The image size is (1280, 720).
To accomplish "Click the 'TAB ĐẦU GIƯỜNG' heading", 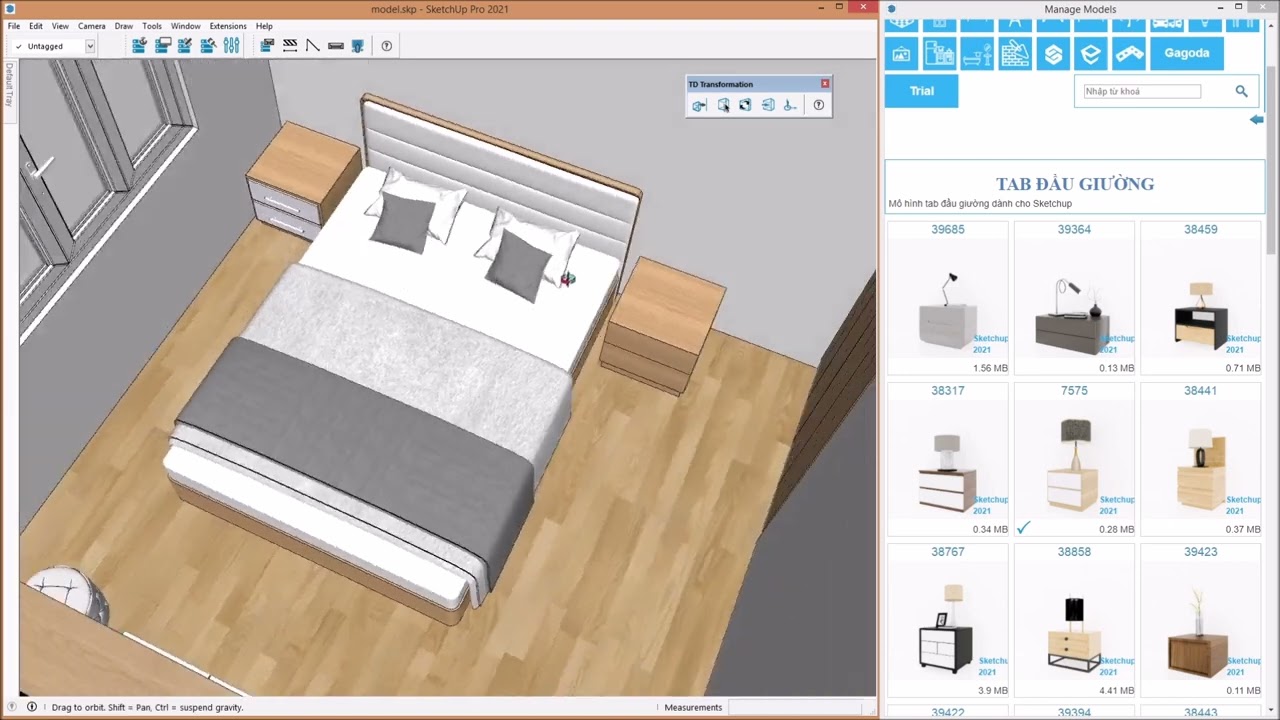I will pos(1075,184).
